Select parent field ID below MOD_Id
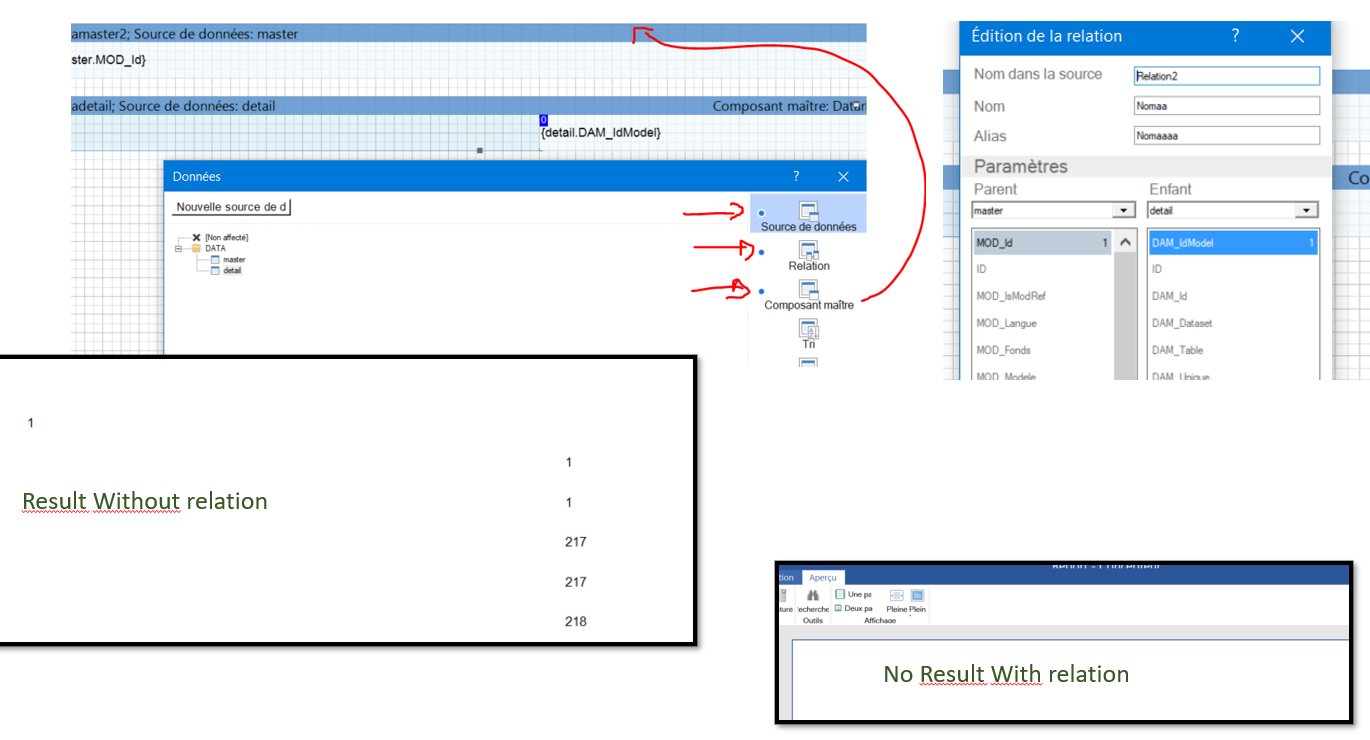The width and height of the screenshot is (1370, 740). pos(1042,269)
